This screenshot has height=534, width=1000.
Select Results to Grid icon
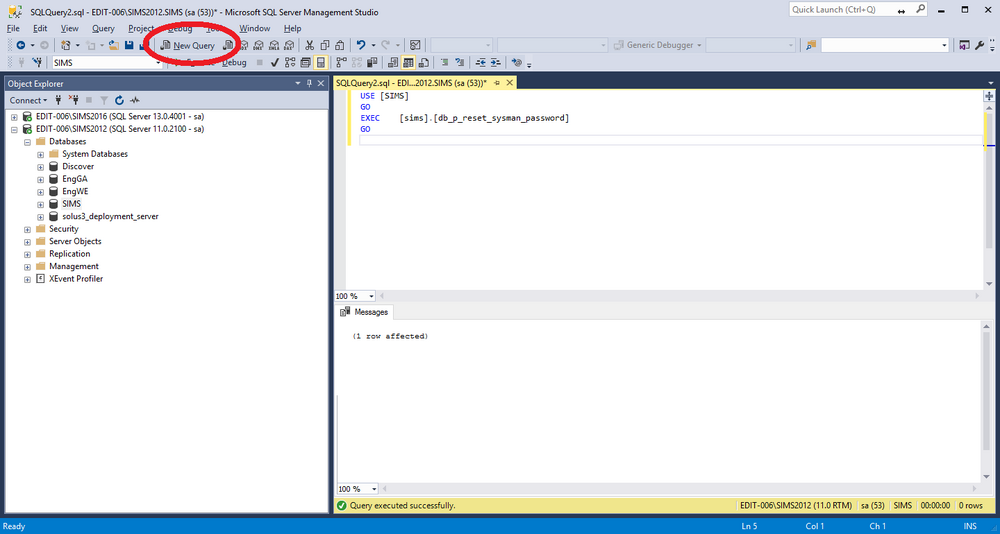coord(408,63)
